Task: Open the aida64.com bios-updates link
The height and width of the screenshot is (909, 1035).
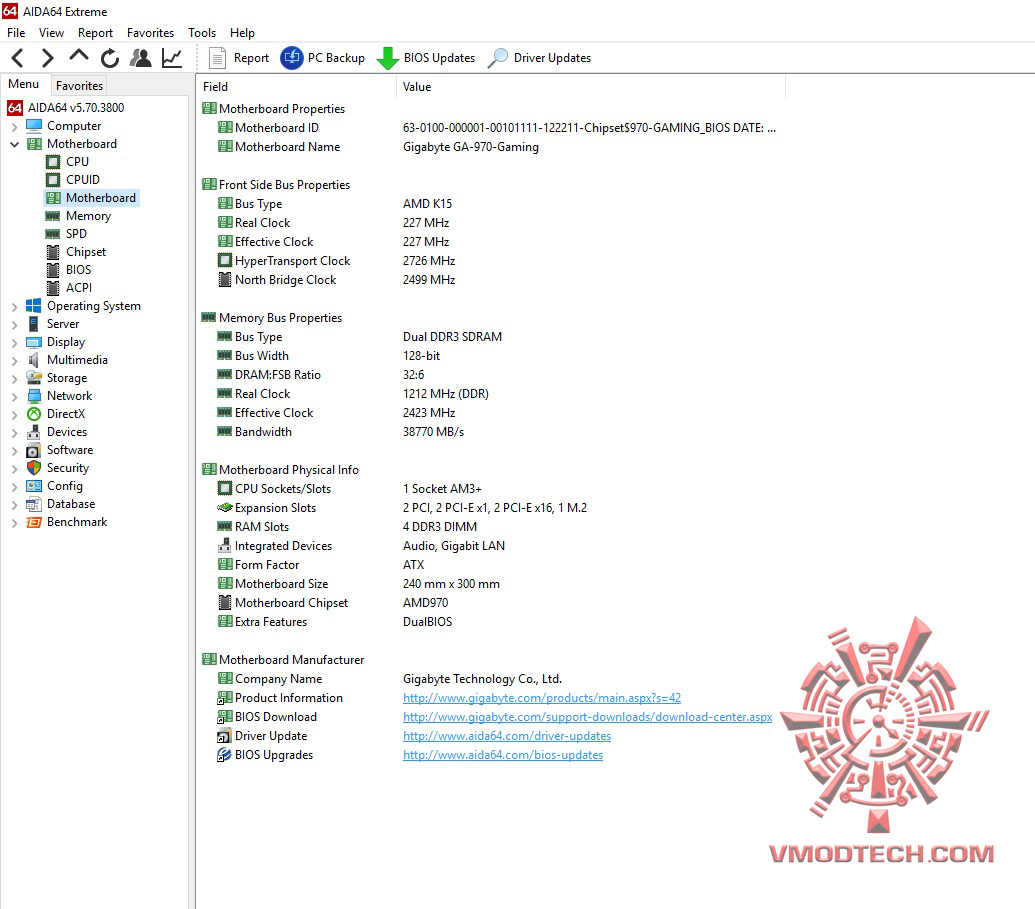Action: pyautogui.click(x=503, y=755)
